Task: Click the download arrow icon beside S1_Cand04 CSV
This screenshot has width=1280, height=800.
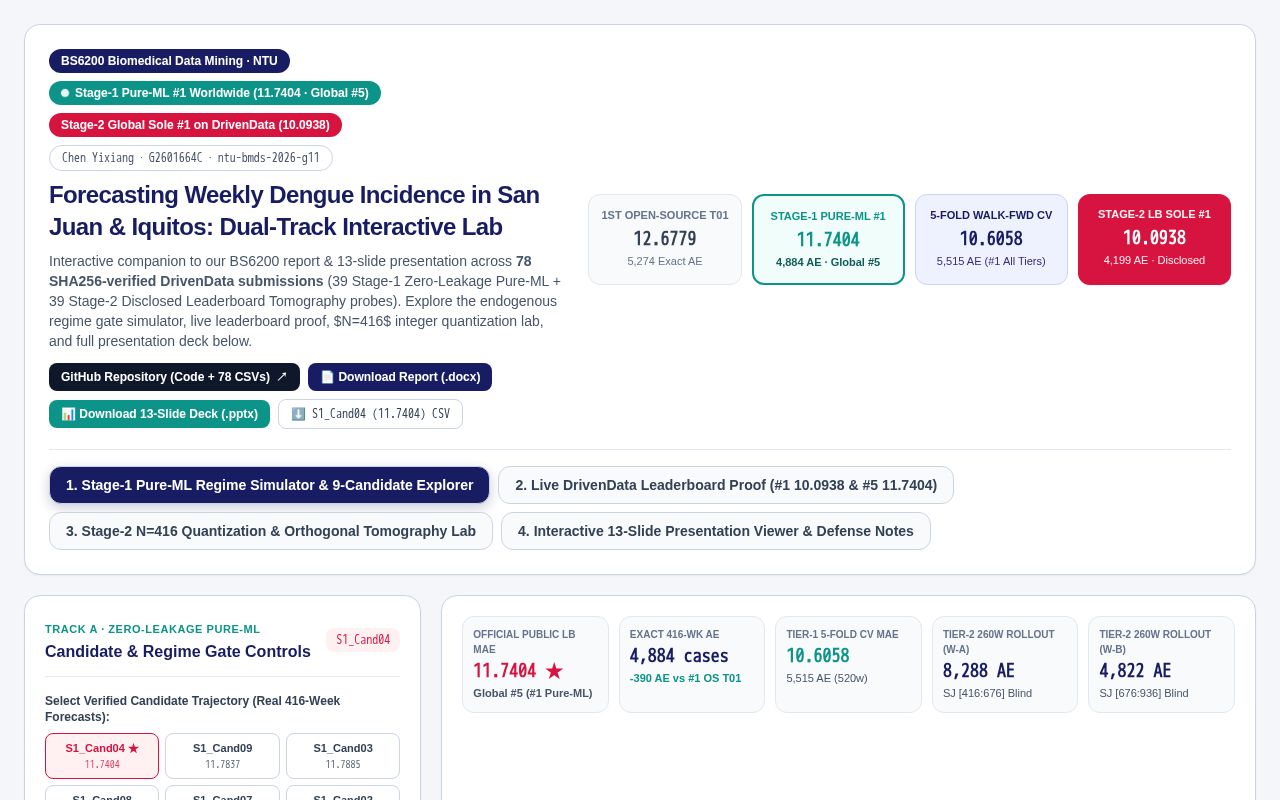Action: (298, 414)
